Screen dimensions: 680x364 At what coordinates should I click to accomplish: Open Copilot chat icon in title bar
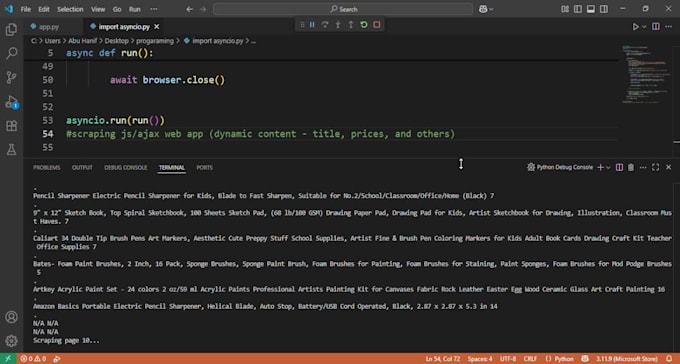483,9
